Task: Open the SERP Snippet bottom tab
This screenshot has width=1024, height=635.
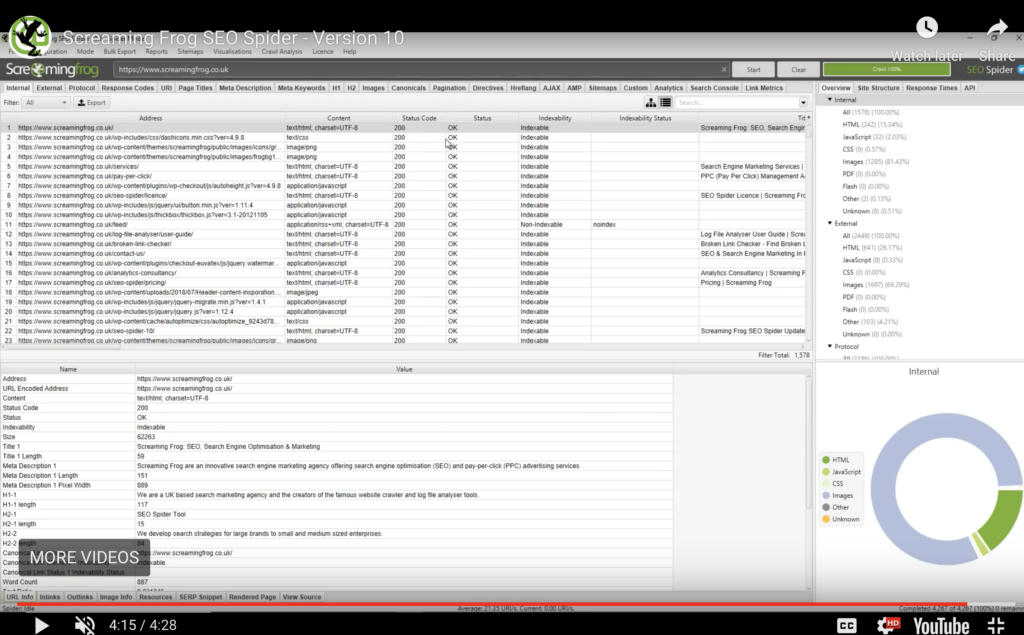Action: [x=200, y=597]
